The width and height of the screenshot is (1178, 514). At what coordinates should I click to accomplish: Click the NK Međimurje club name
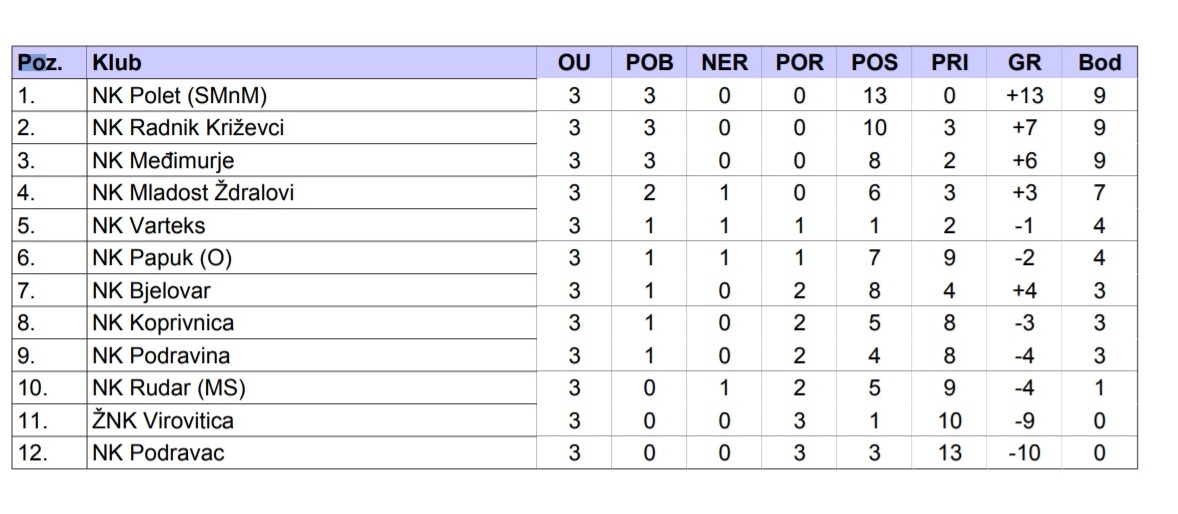(x=163, y=160)
